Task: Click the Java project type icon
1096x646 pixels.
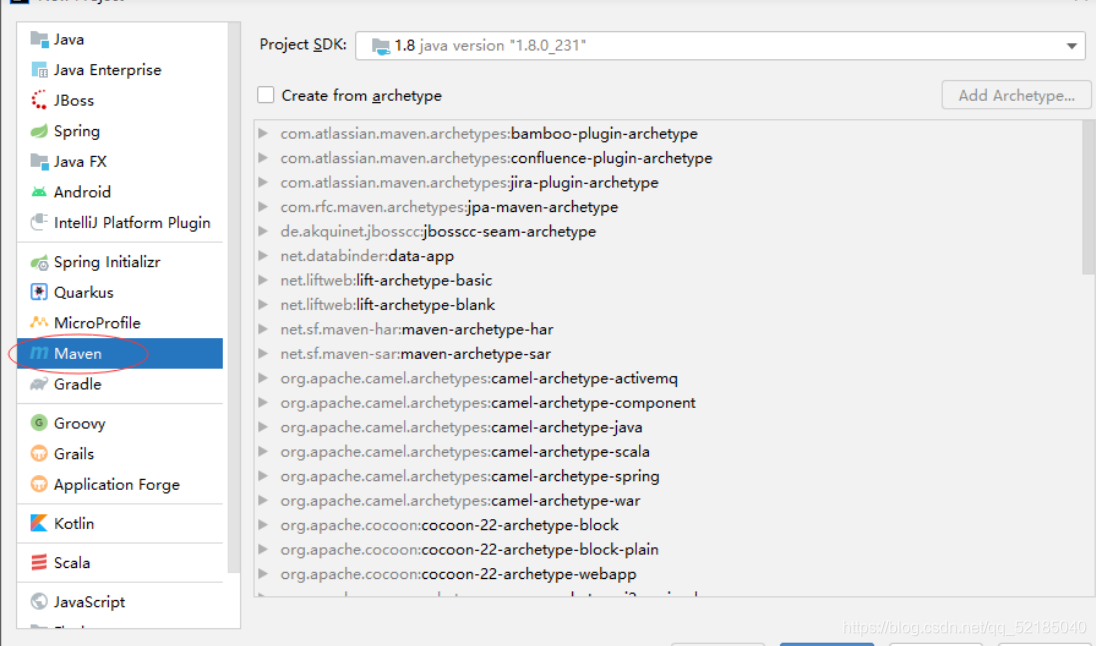Action: click(x=39, y=39)
